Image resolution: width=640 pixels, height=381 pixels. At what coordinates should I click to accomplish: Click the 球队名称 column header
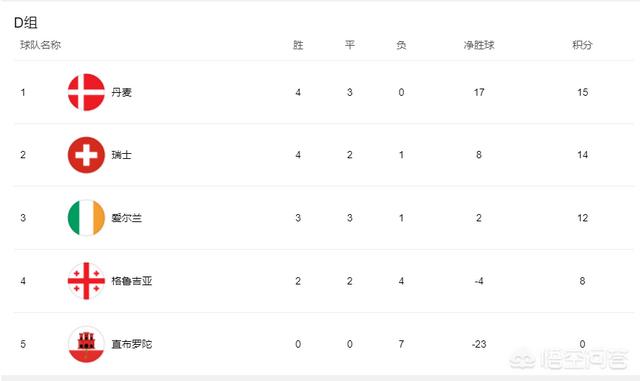coord(40,45)
